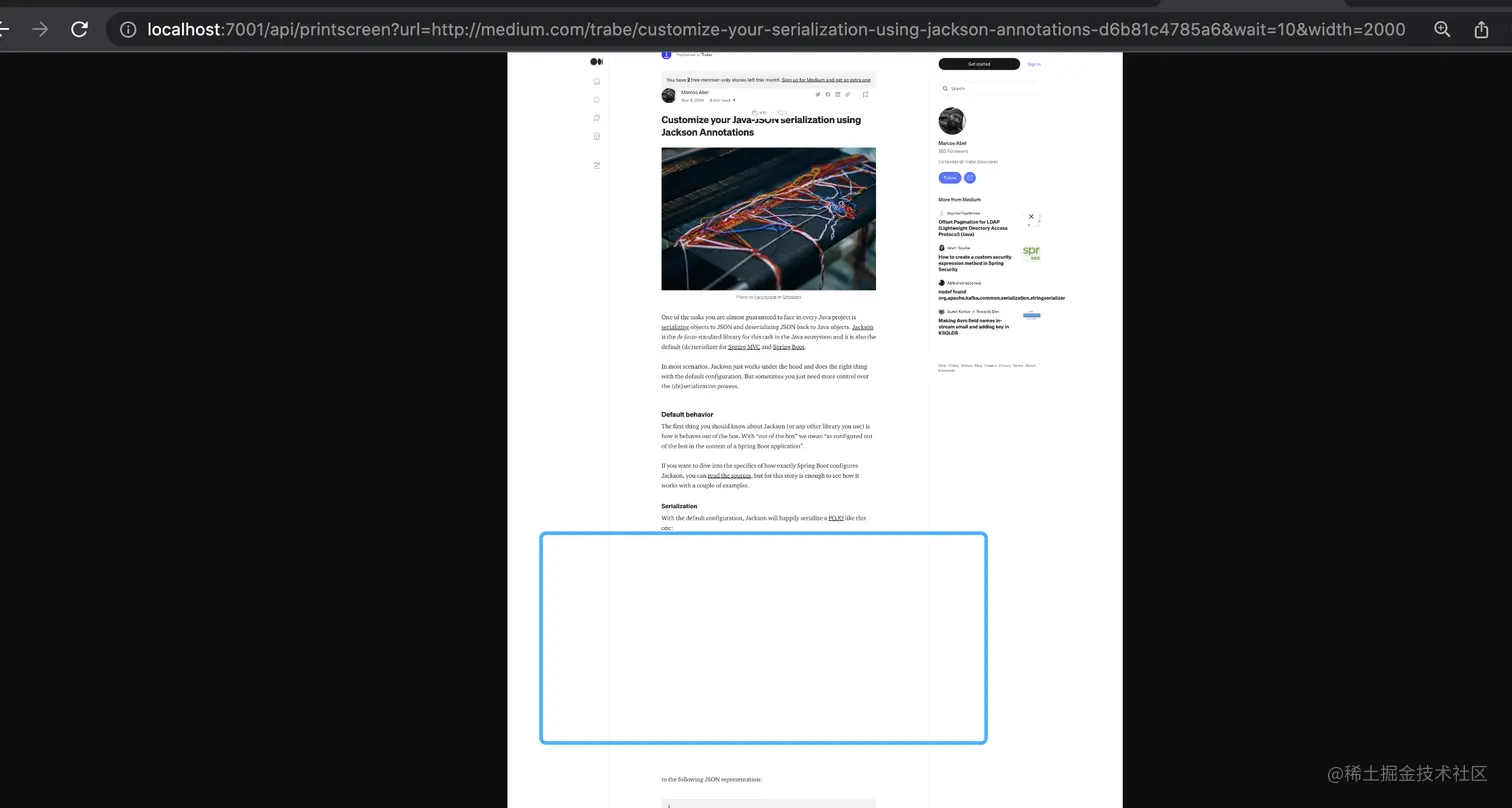Open 'How to create a custom security expression' article
Screen dimensions: 1512x808
[x=975, y=263]
